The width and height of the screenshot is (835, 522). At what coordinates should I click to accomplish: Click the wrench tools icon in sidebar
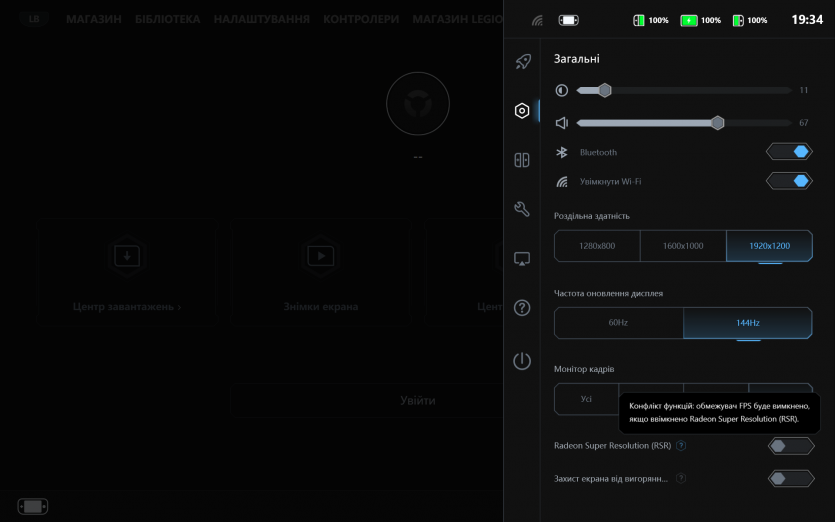[522, 209]
